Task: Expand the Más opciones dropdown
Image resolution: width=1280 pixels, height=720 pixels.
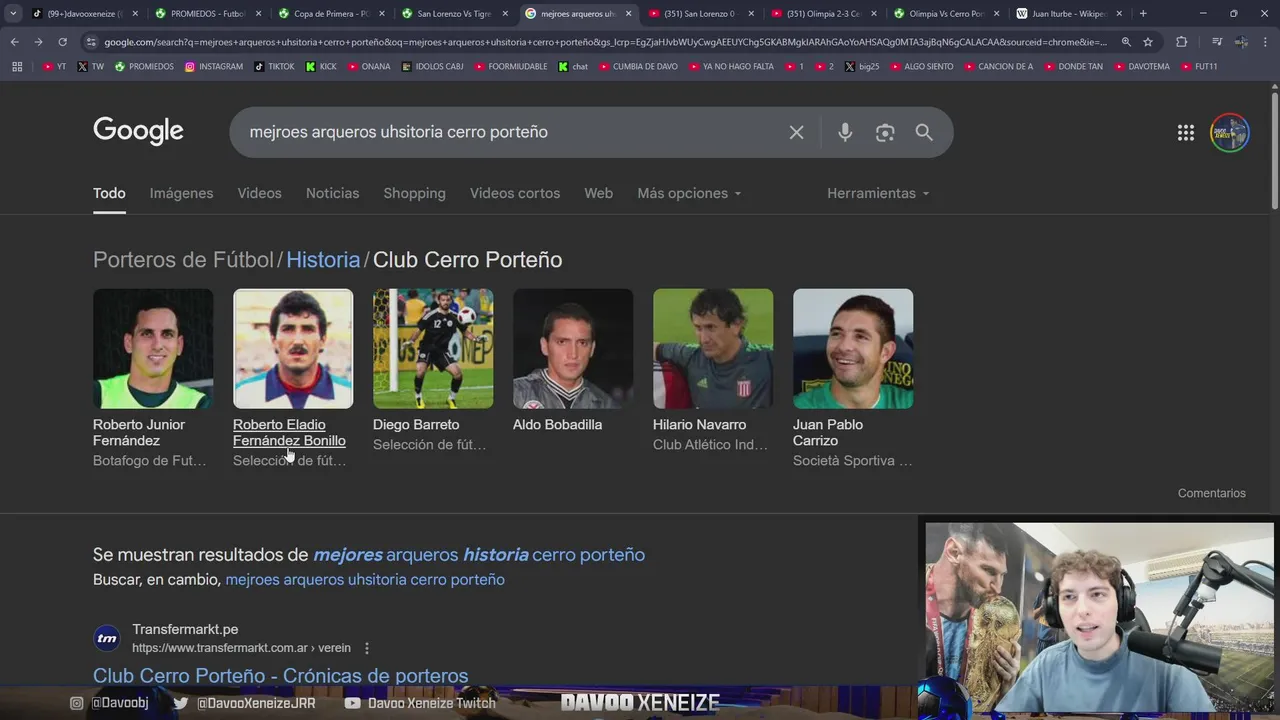Action: click(x=689, y=193)
